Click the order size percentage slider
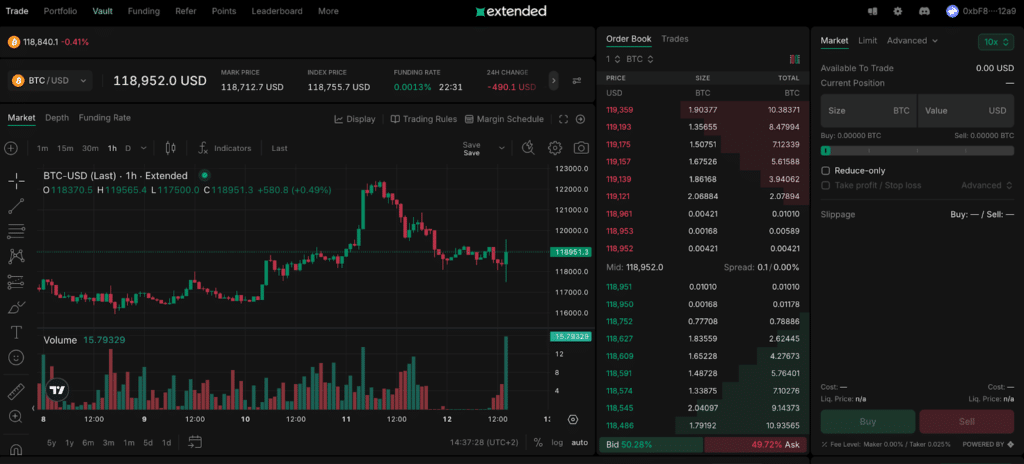This screenshot has width=1024, height=464. click(918, 150)
